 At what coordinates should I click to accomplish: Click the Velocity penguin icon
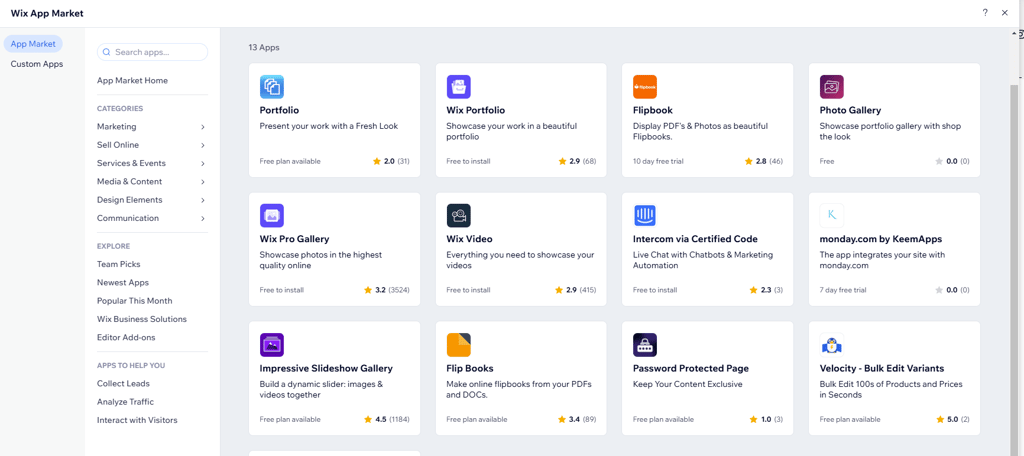point(831,345)
